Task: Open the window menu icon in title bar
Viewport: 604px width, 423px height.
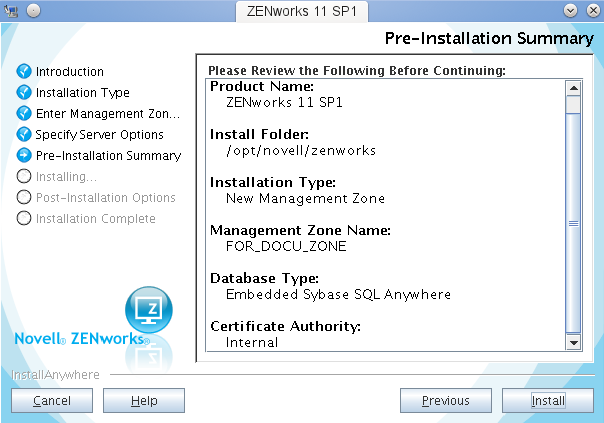Action: tap(11, 10)
